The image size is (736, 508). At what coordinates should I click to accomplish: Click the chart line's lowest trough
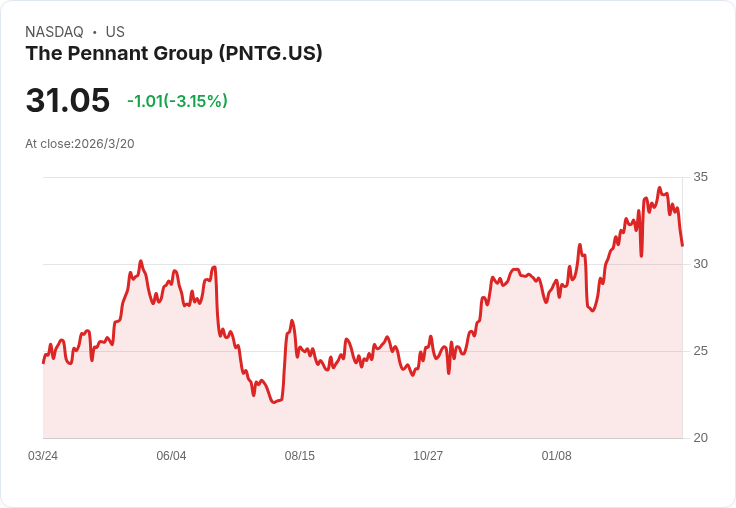pyautogui.click(x=274, y=402)
